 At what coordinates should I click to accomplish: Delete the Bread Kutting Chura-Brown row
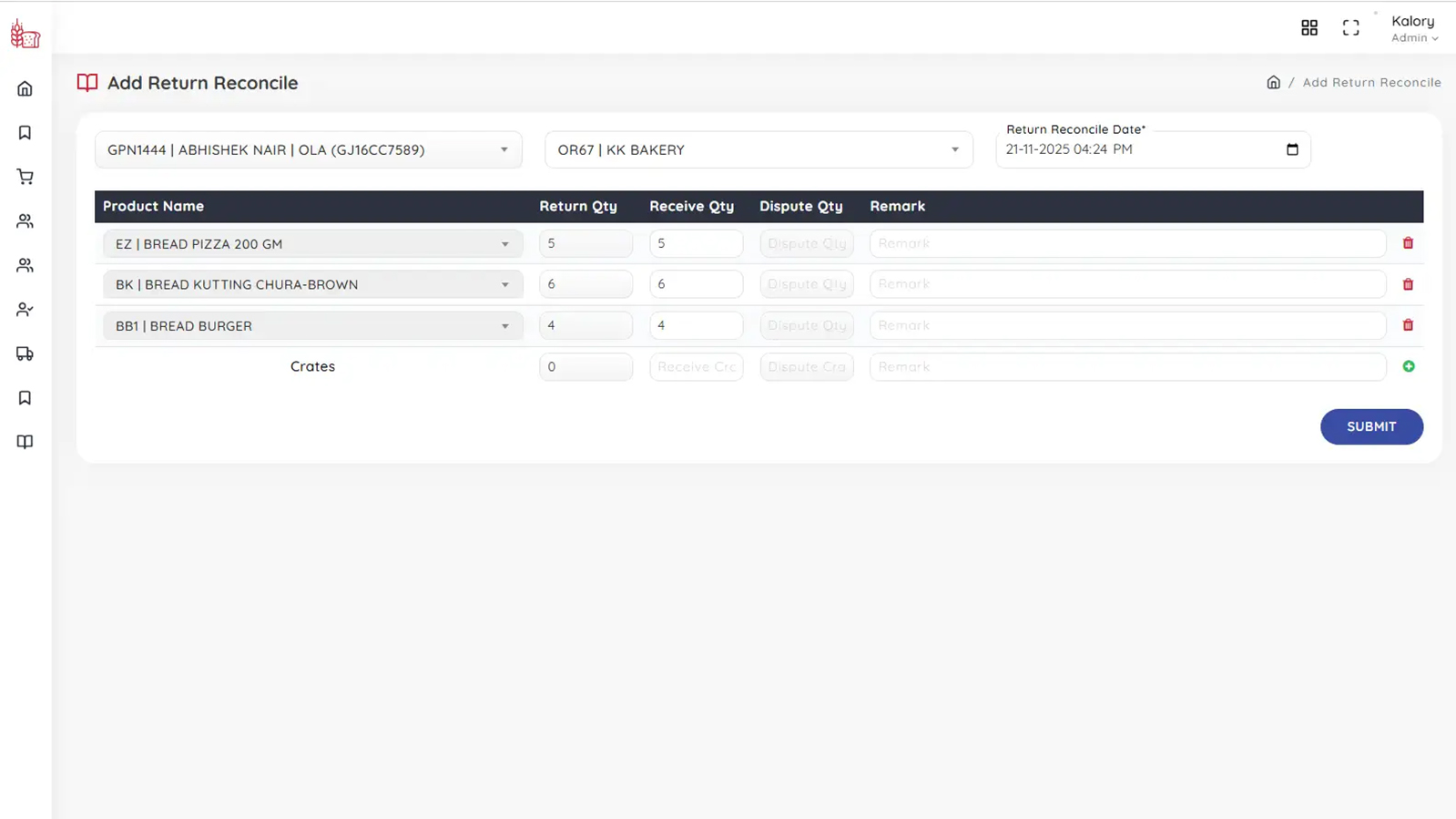click(1408, 284)
